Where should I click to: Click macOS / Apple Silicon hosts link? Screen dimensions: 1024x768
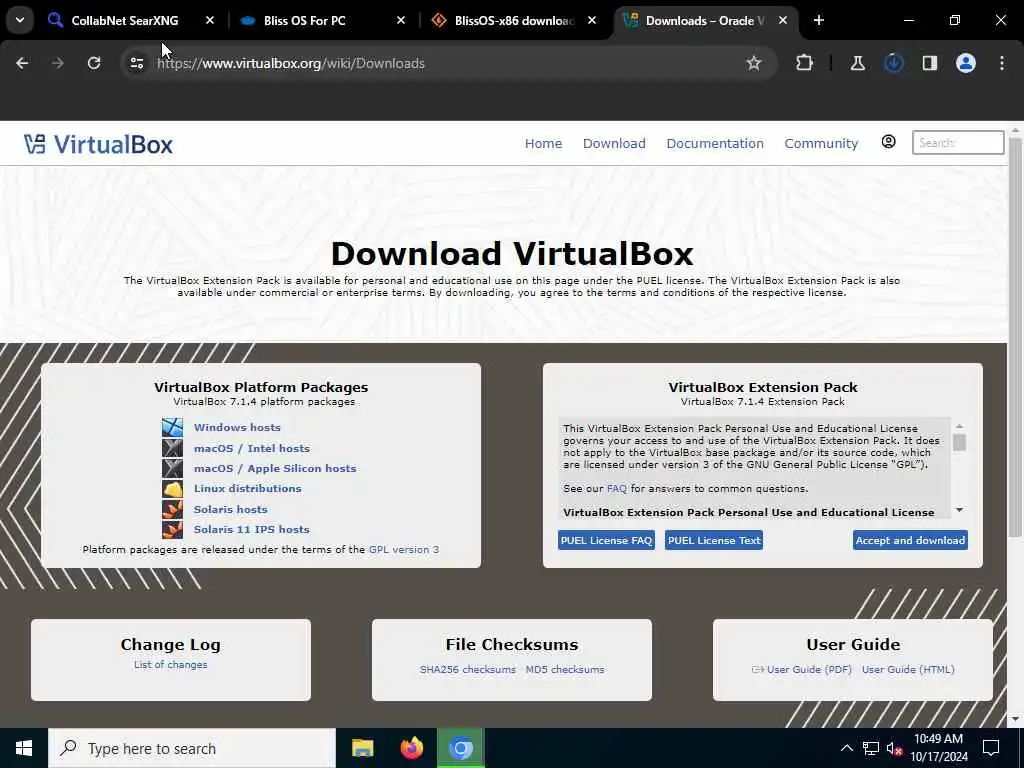click(x=275, y=468)
